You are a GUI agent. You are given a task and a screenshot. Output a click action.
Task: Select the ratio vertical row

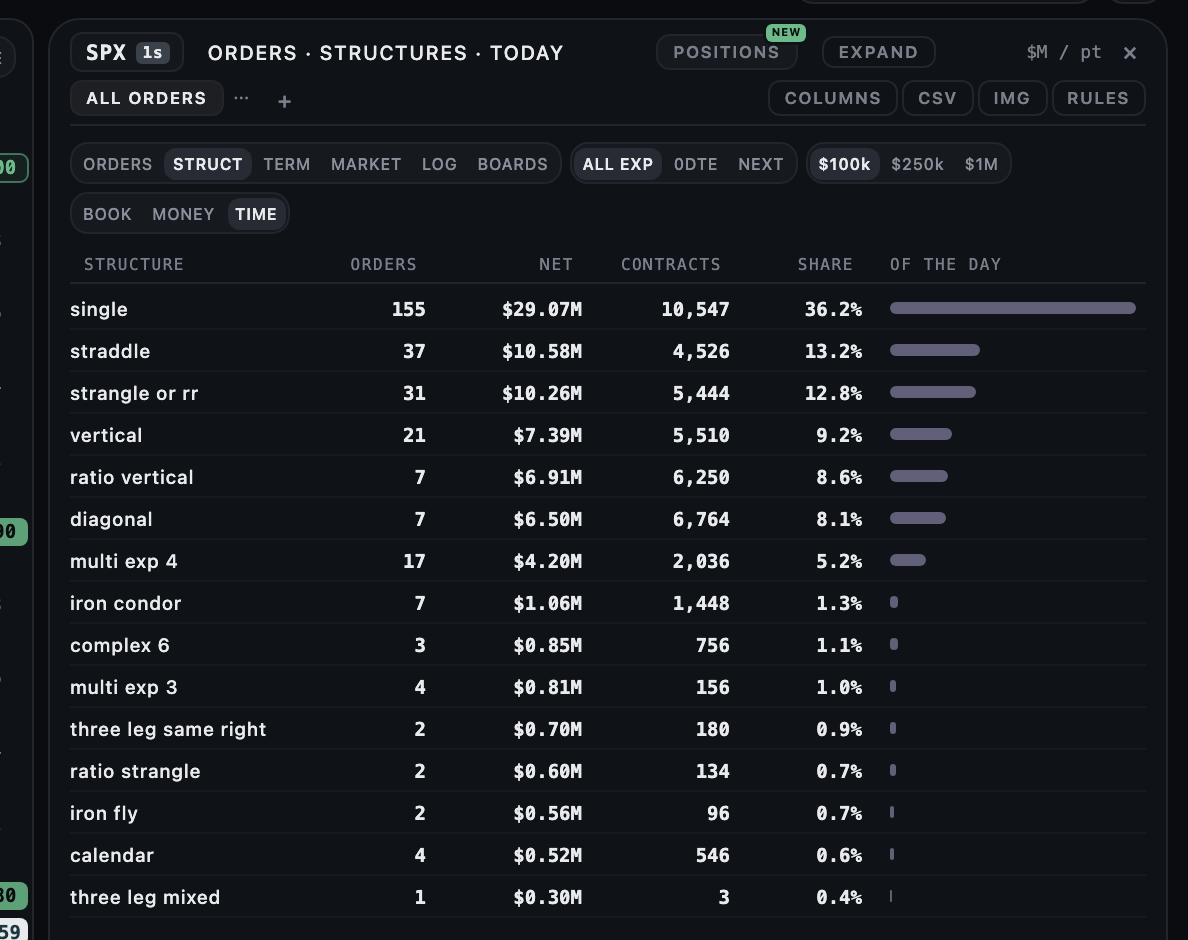coord(608,476)
